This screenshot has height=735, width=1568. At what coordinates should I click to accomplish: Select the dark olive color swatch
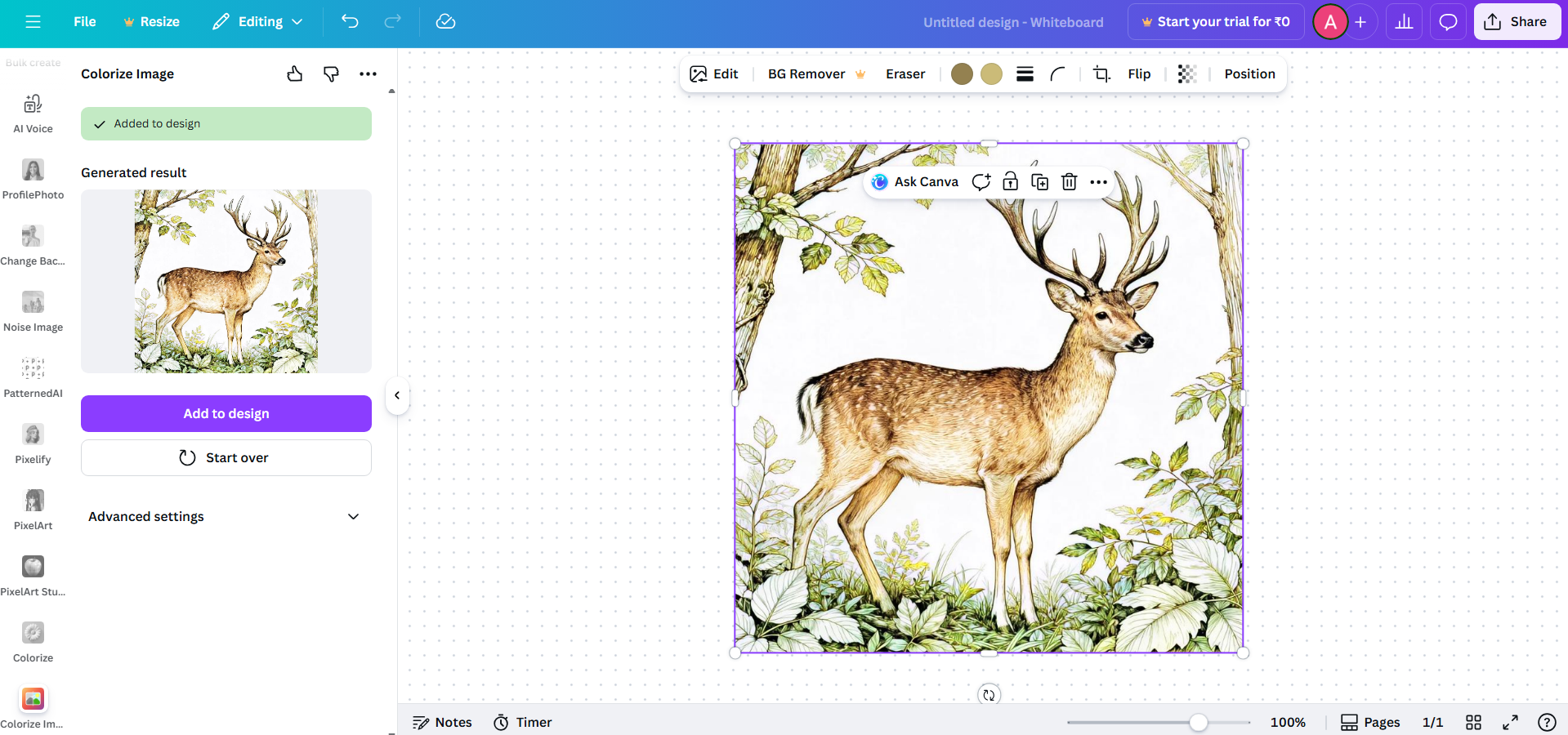962,74
